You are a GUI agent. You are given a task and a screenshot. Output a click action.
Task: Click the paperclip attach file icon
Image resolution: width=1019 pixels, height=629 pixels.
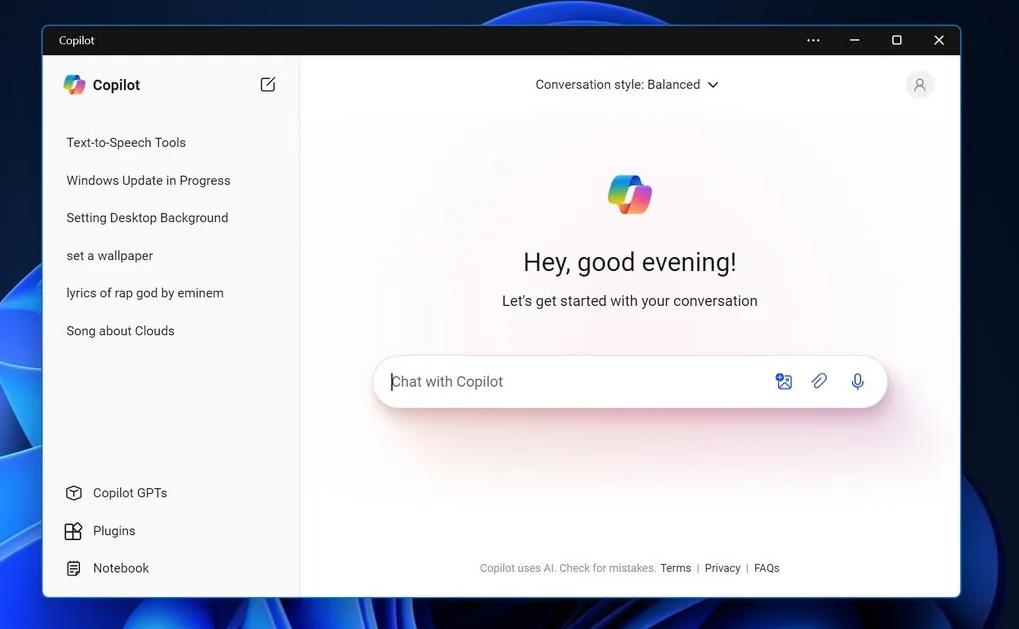click(820, 381)
